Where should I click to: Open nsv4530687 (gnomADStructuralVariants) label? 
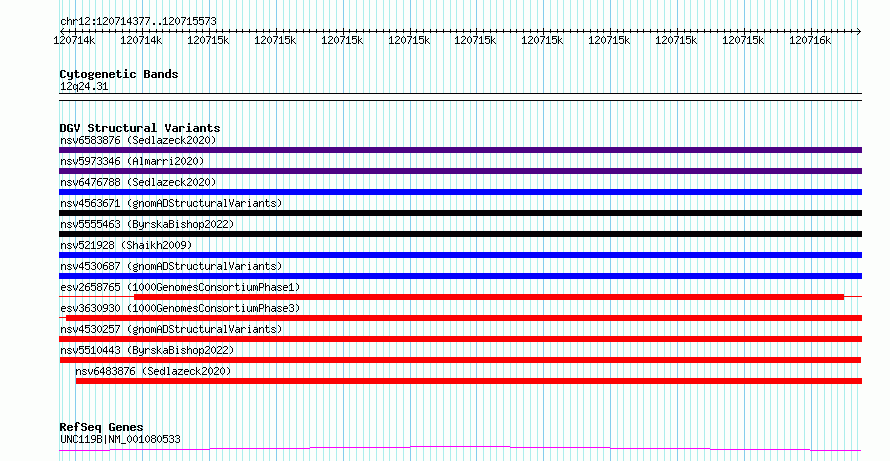click(171, 266)
